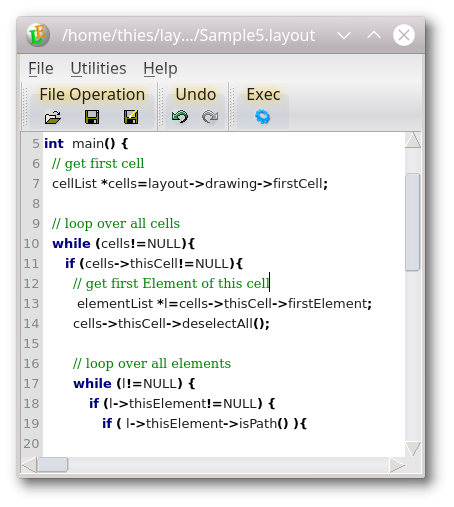
Task: Click the 'while (cells!=NULL){' line
Action: 123,244
